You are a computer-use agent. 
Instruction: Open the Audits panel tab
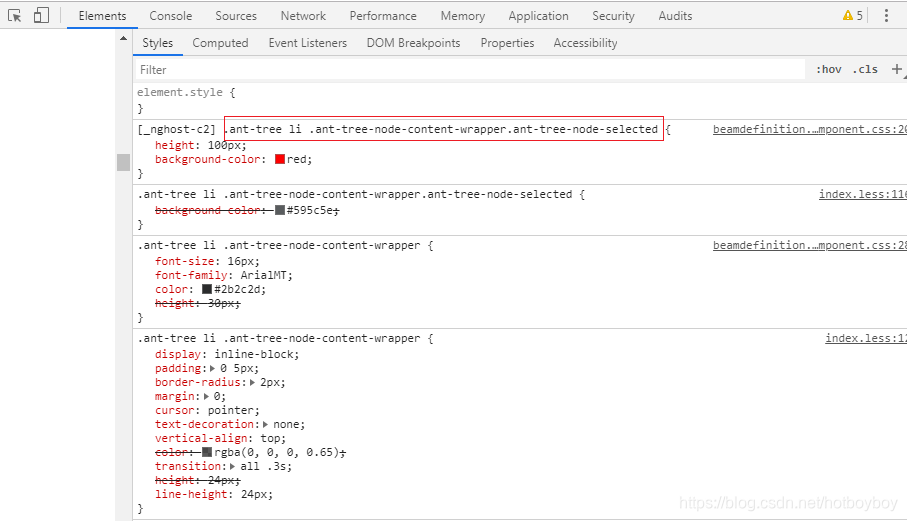(675, 16)
